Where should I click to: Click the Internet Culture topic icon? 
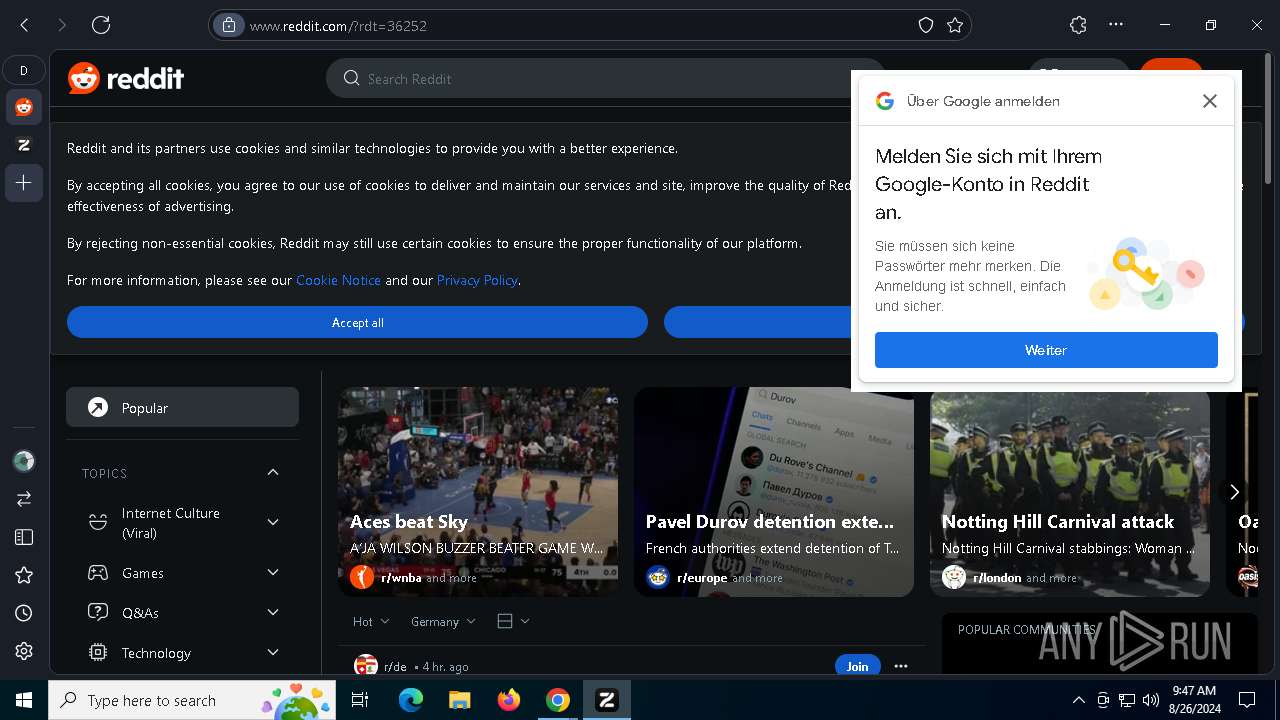point(98,522)
